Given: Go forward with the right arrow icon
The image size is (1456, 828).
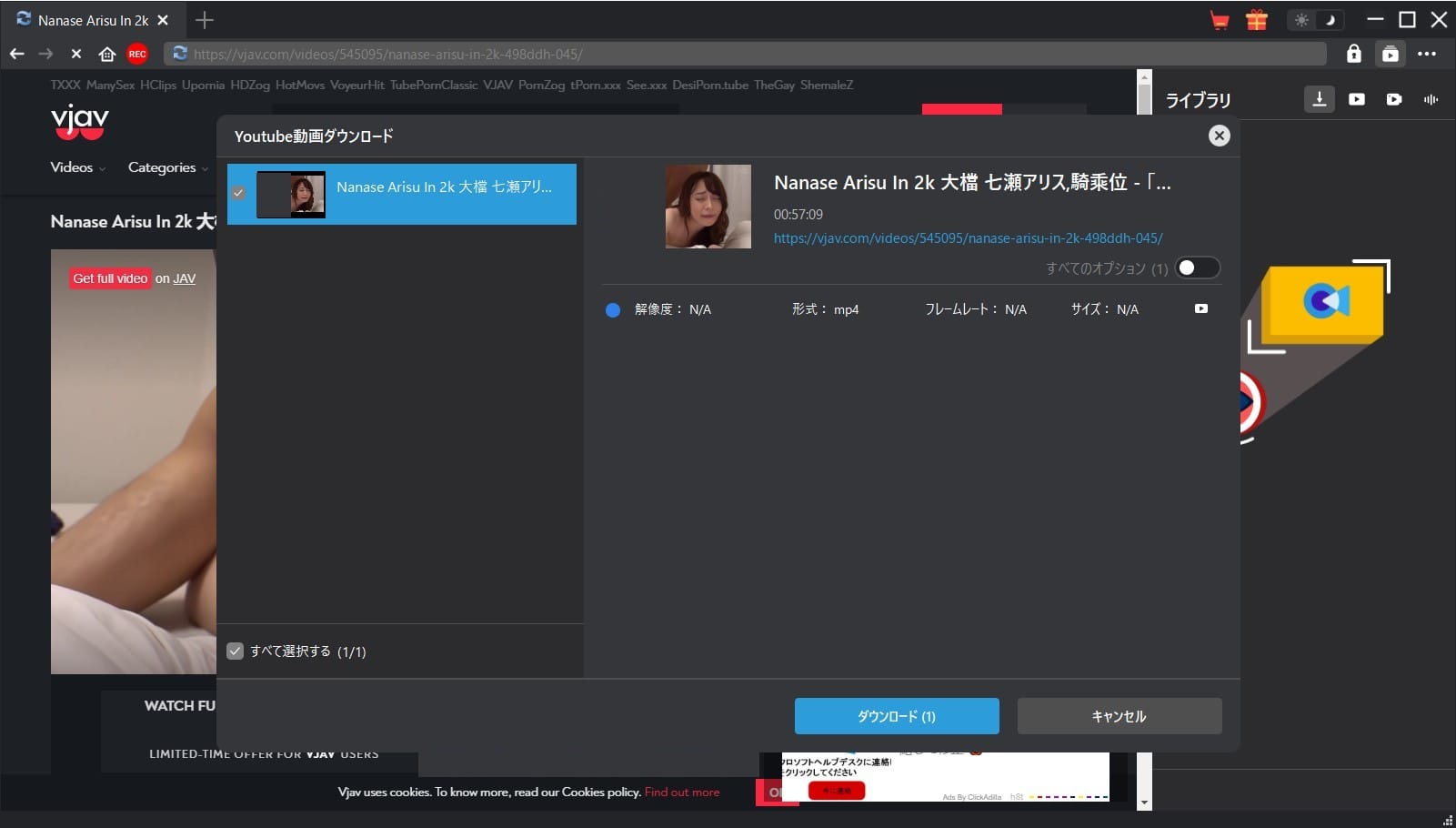Looking at the screenshot, I should point(45,54).
